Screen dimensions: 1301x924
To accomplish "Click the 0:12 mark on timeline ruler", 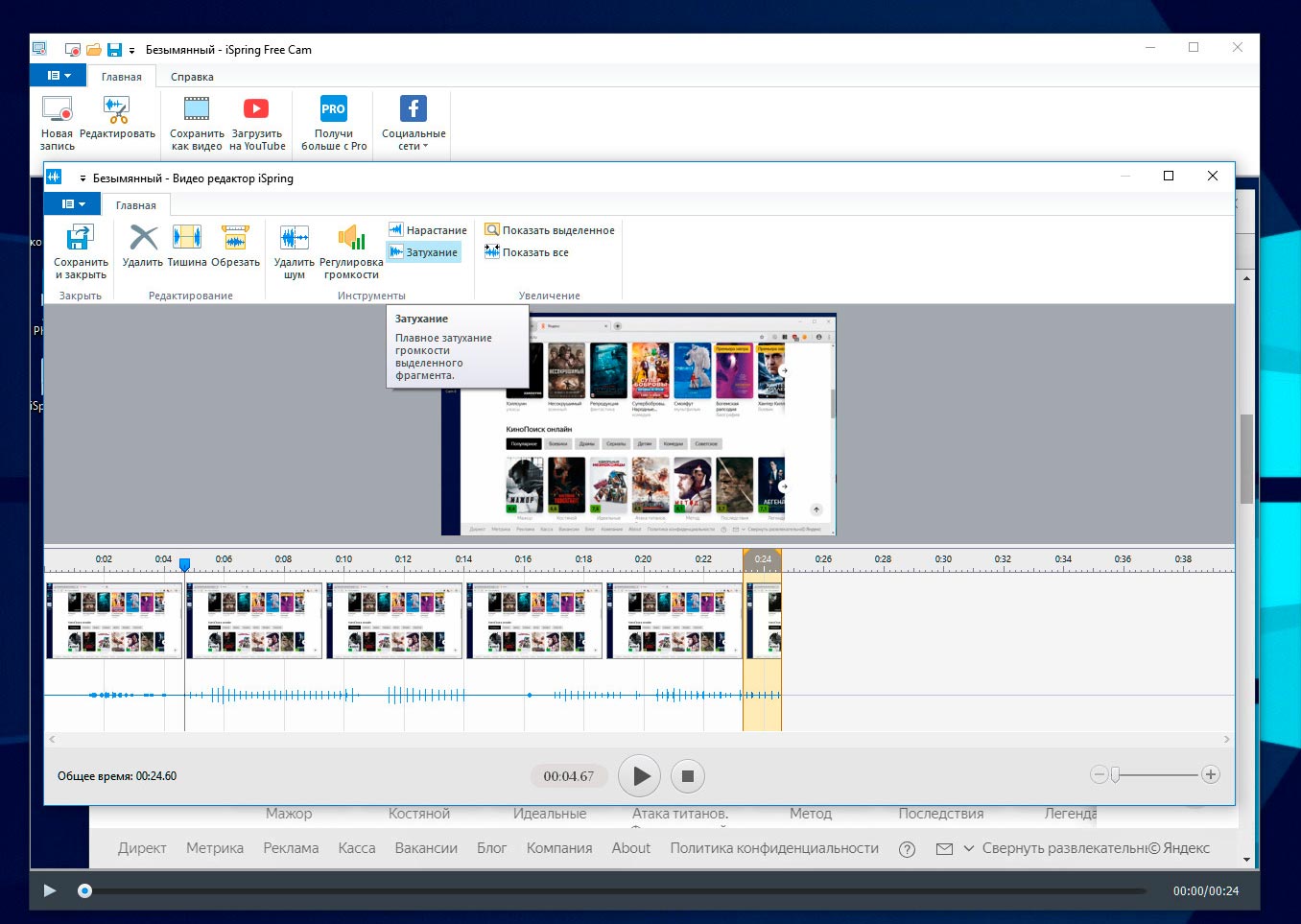I will pyautogui.click(x=403, y=558).
